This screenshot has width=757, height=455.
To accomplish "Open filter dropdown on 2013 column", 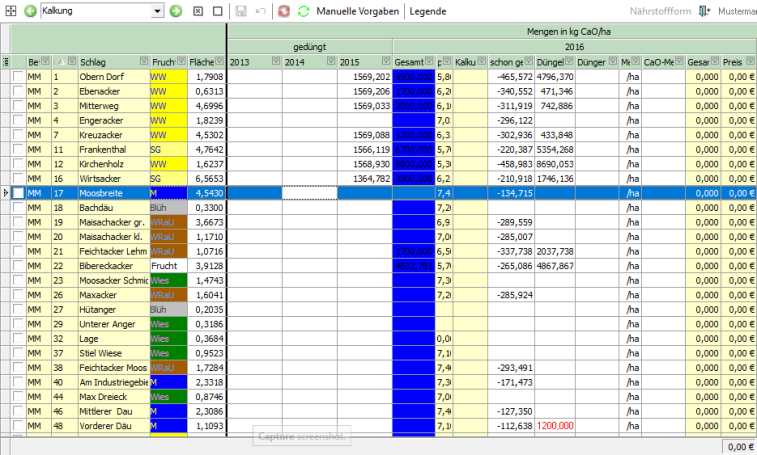I will click(x=276, y=61).
